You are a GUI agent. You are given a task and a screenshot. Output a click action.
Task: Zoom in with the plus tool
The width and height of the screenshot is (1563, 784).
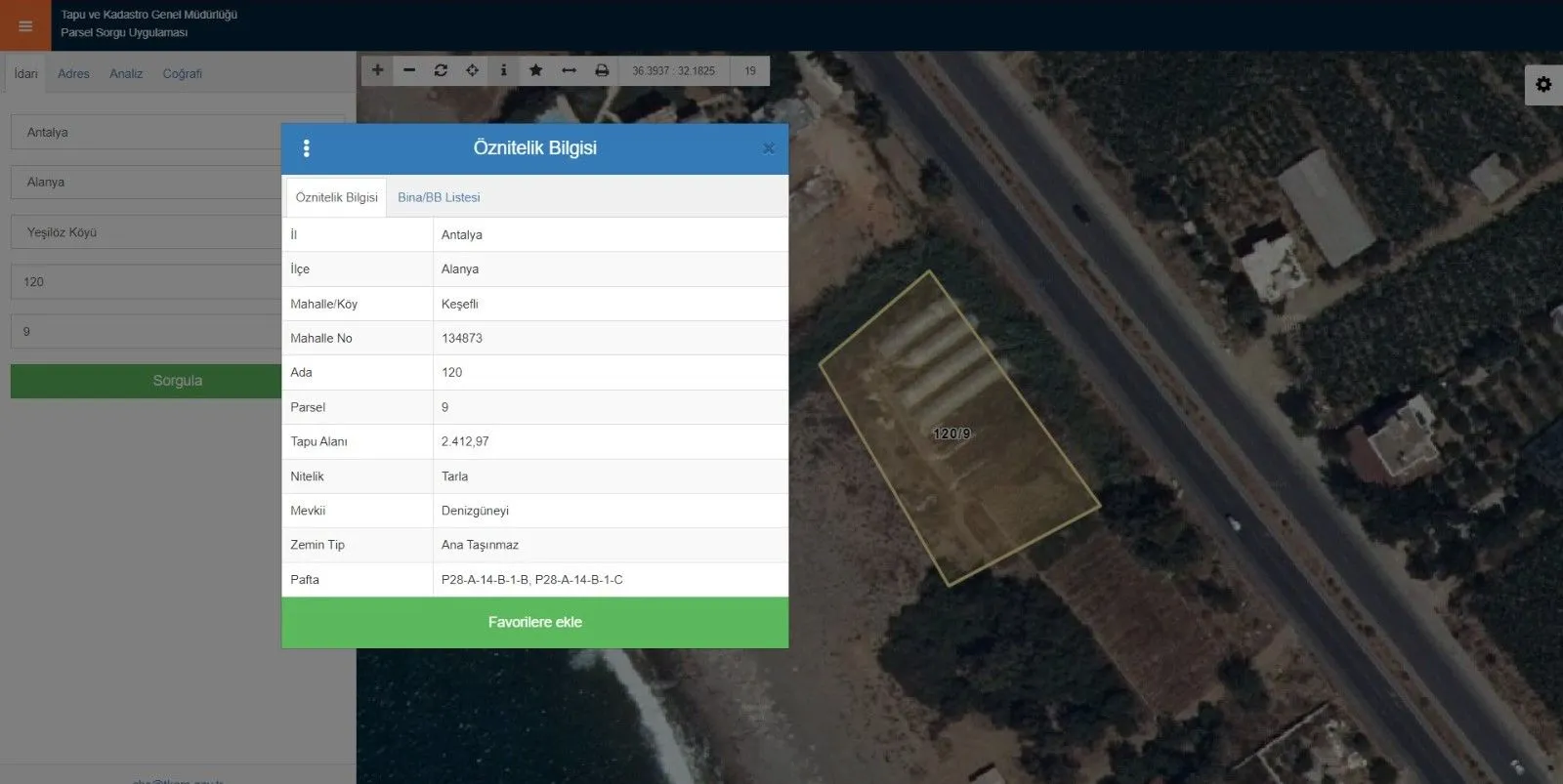pyautogui.click(x=378, y=70)
